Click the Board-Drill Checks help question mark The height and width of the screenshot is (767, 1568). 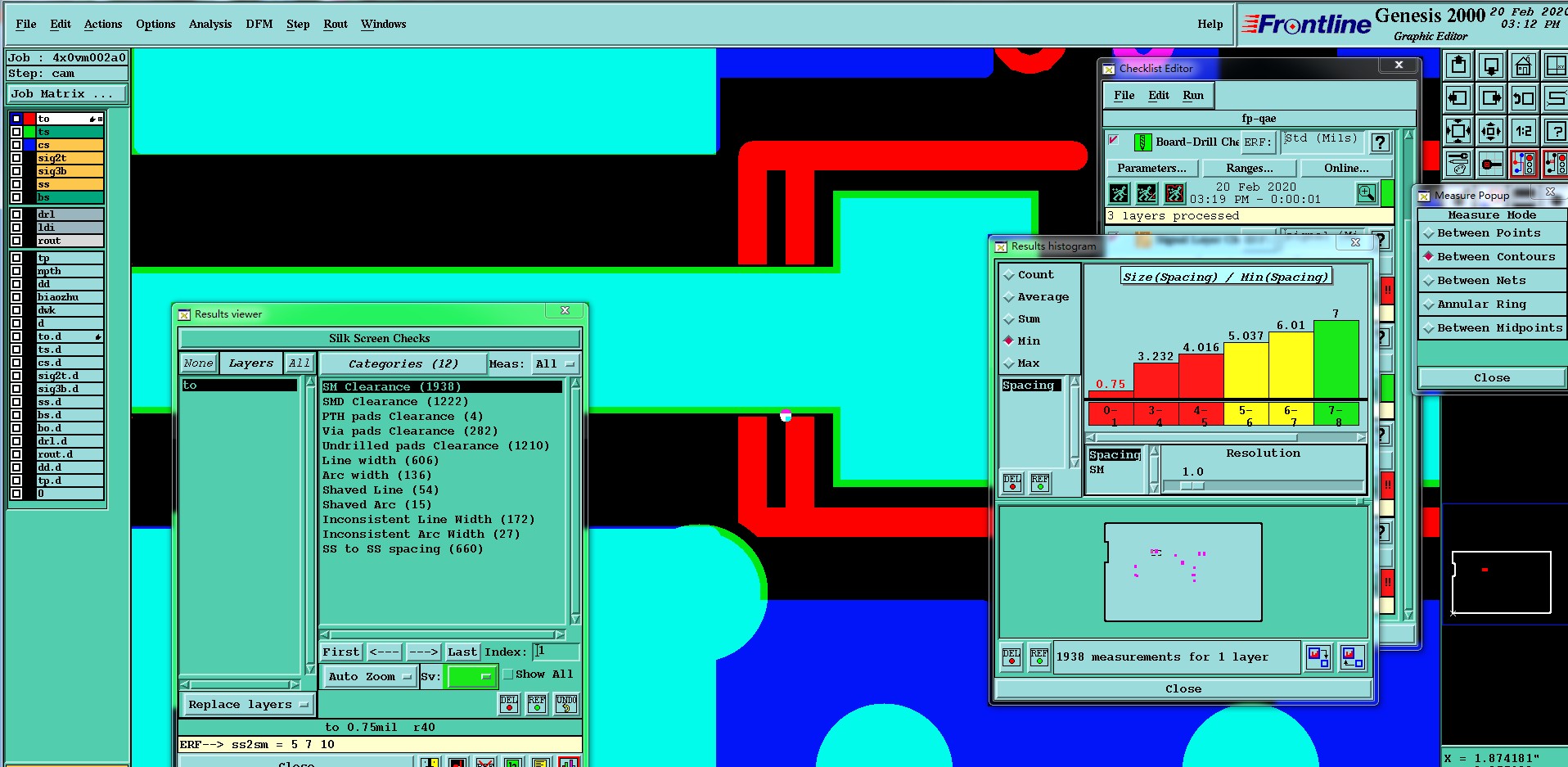click(1381, 142)
